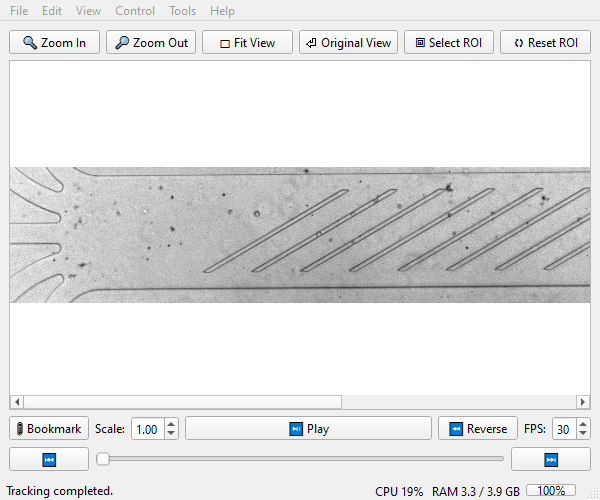Open the File menu
The height and width of the screenshot is (500, 600).
pos(19,11)
